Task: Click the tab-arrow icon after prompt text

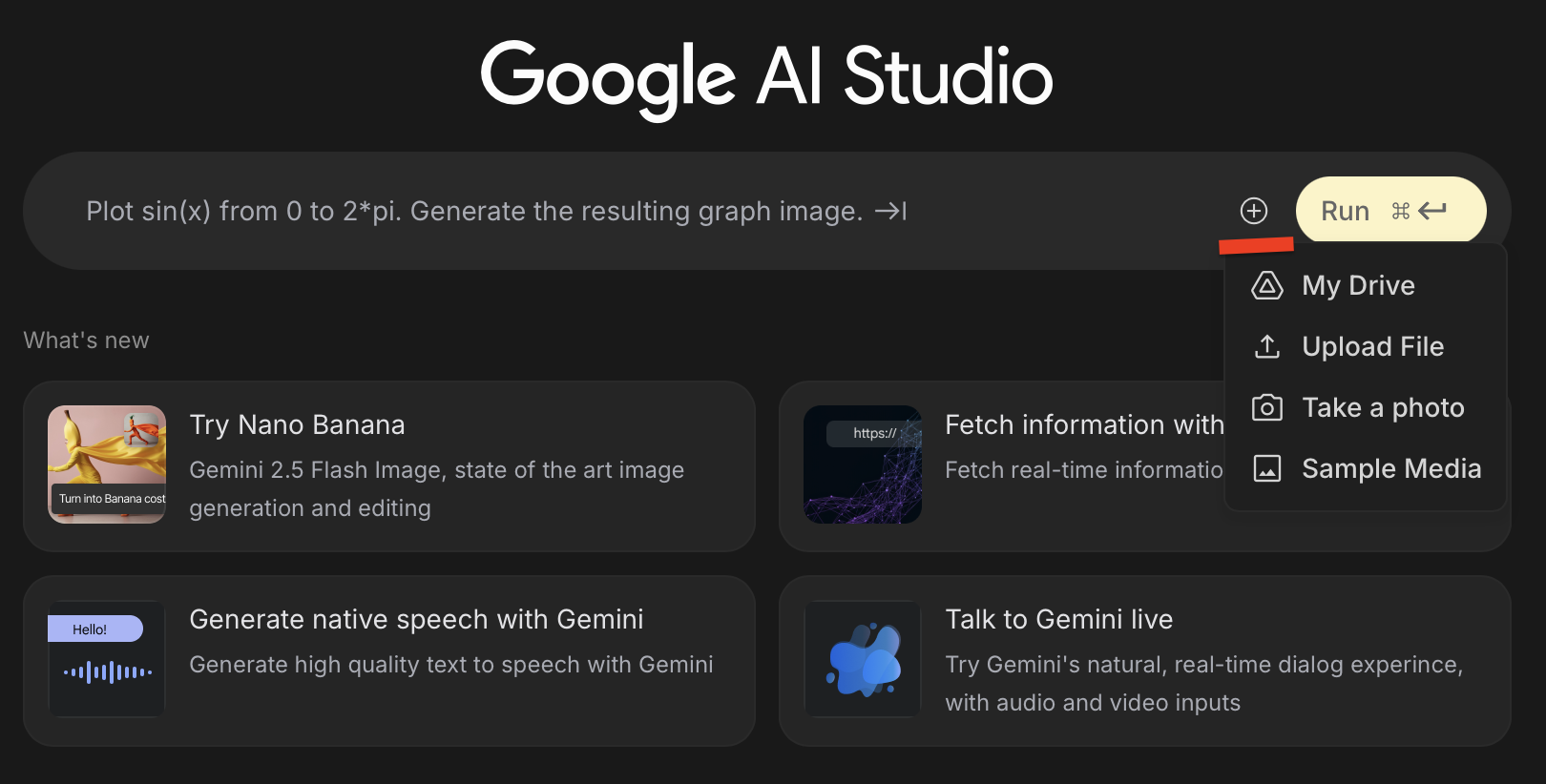Action: pos(890,211)
